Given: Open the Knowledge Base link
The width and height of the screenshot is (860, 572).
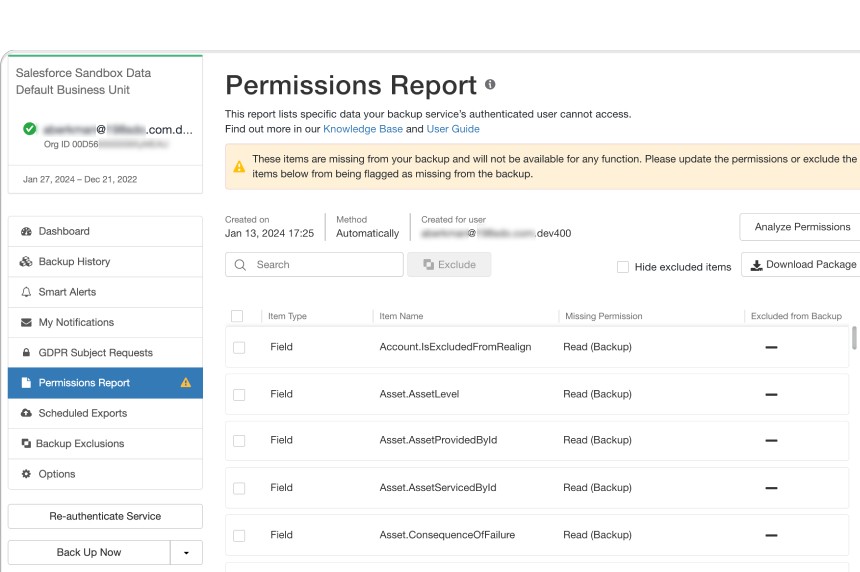Looking at the screenshot, I should pyautogui.click(x=363, y=129).
